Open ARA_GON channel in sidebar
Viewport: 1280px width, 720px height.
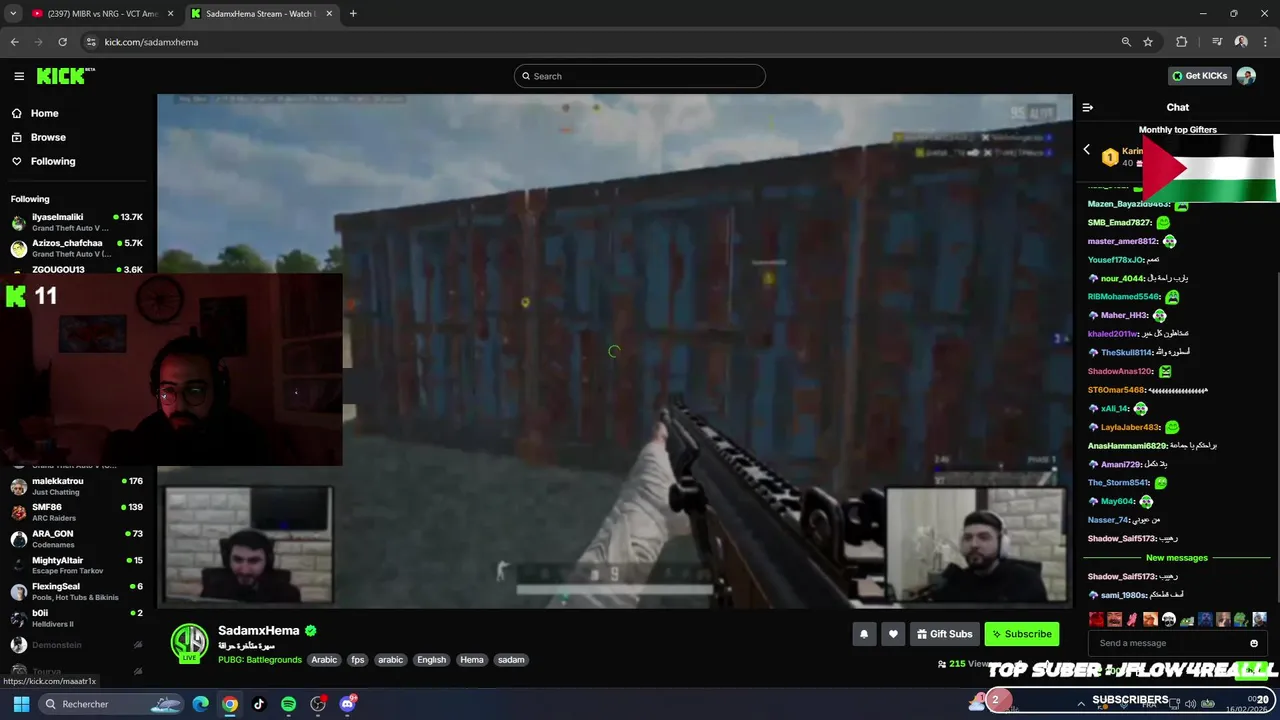point(77,539)
